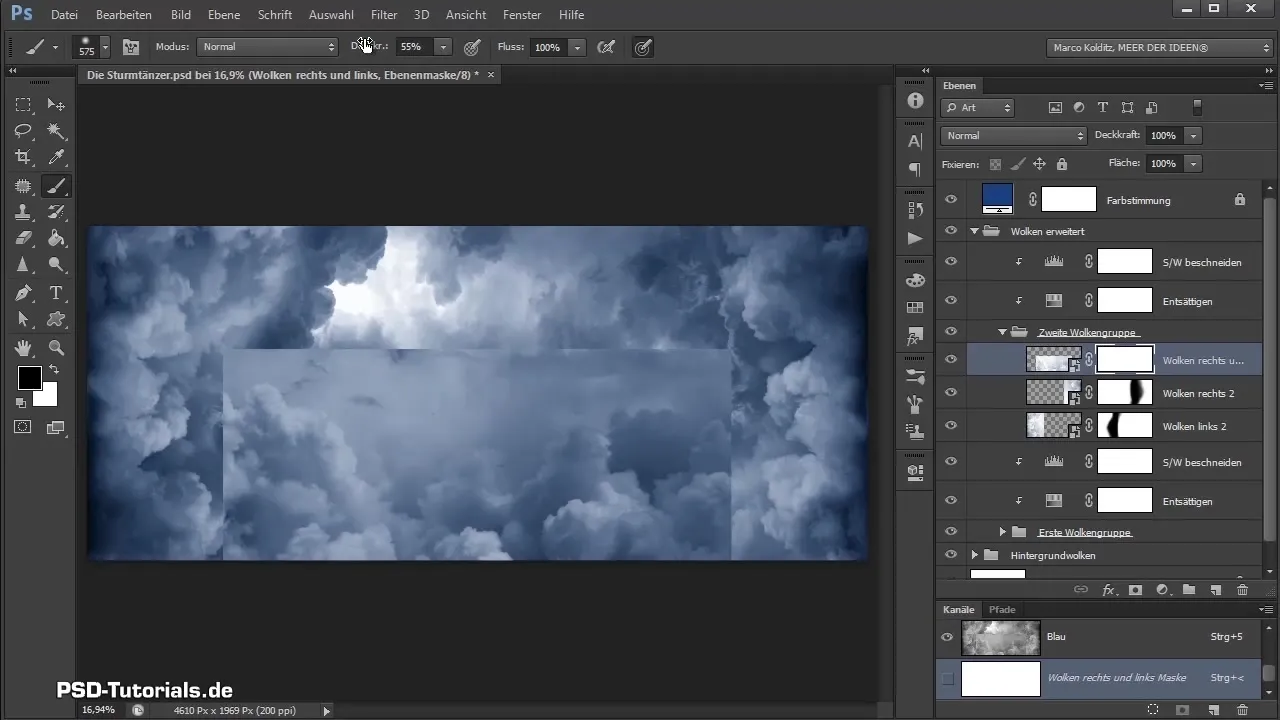Create a new group folder
The height and width of the screenshot is (720, 1280).
(1189, 590)
